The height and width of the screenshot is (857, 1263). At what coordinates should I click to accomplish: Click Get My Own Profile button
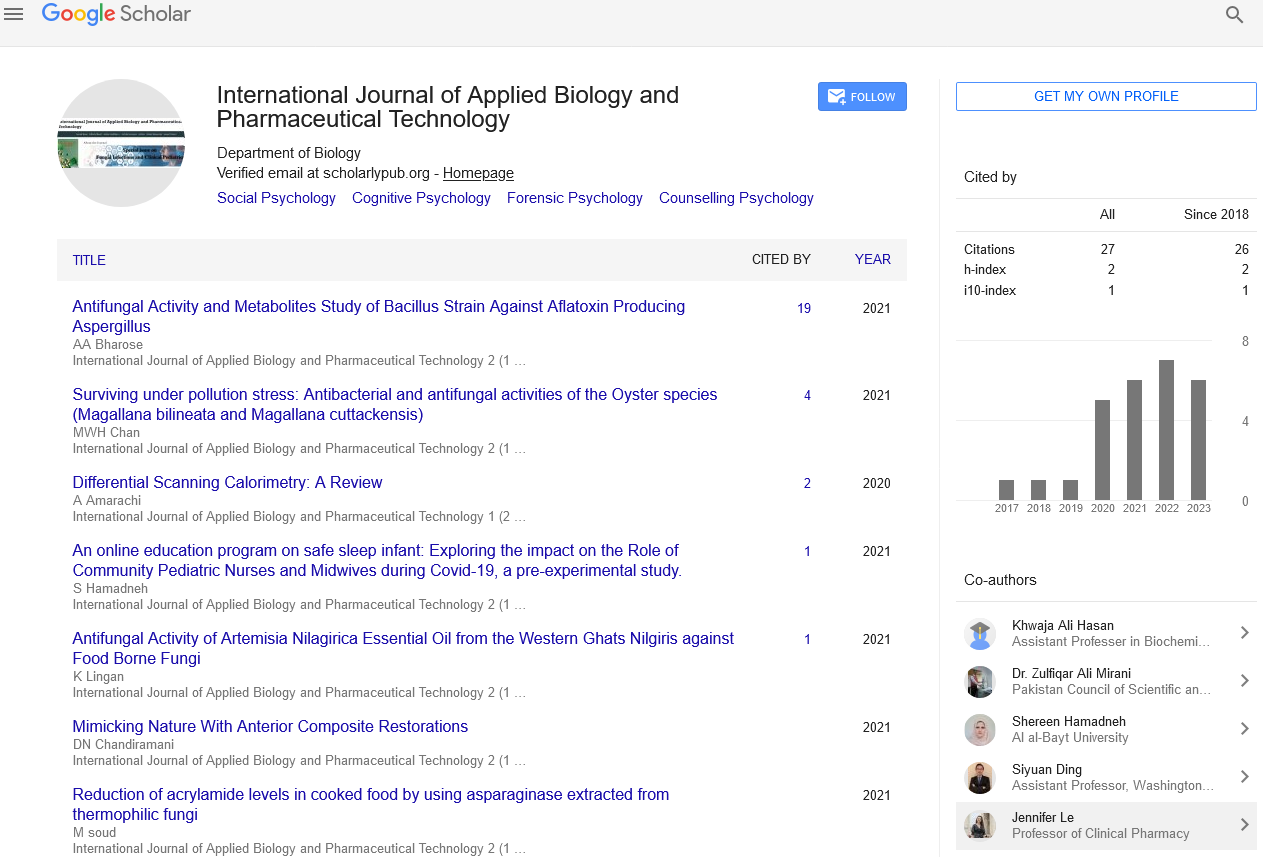click(1106, 96)
